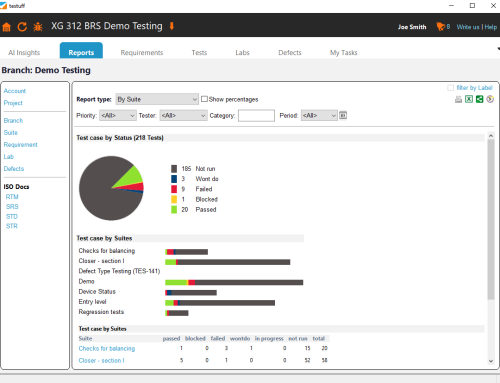Image resolution: width=500 pixels, height=383 pixels.
Task: Click into the Category input field
Action: pos(256,115)
